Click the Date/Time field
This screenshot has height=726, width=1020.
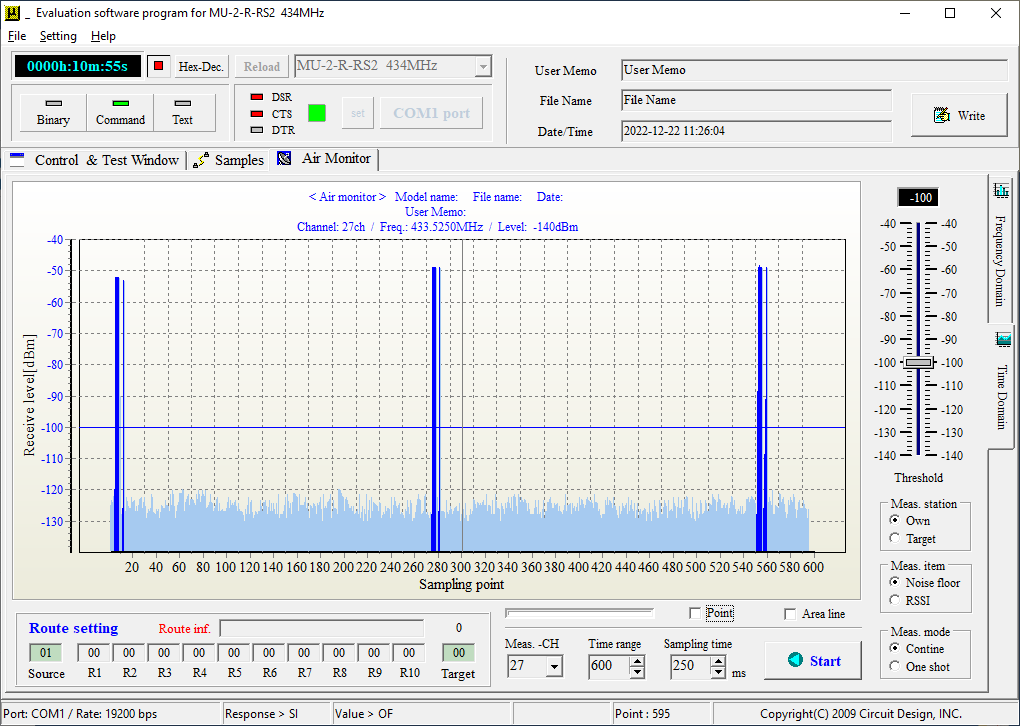click(x=757, y=131)
